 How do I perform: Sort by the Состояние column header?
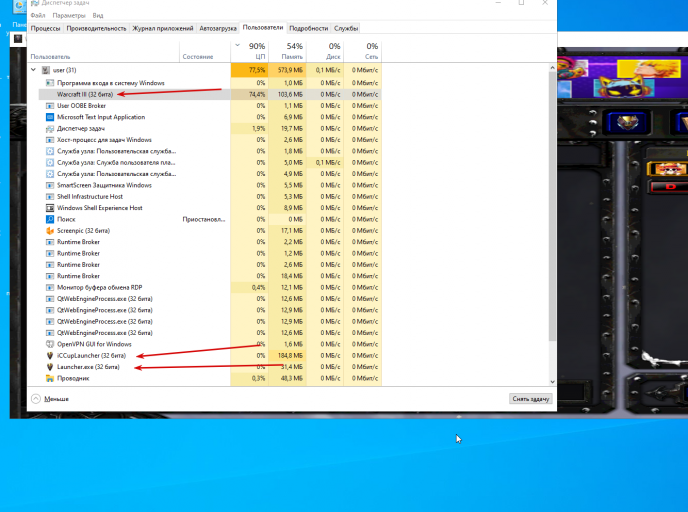tap(205, 52)
